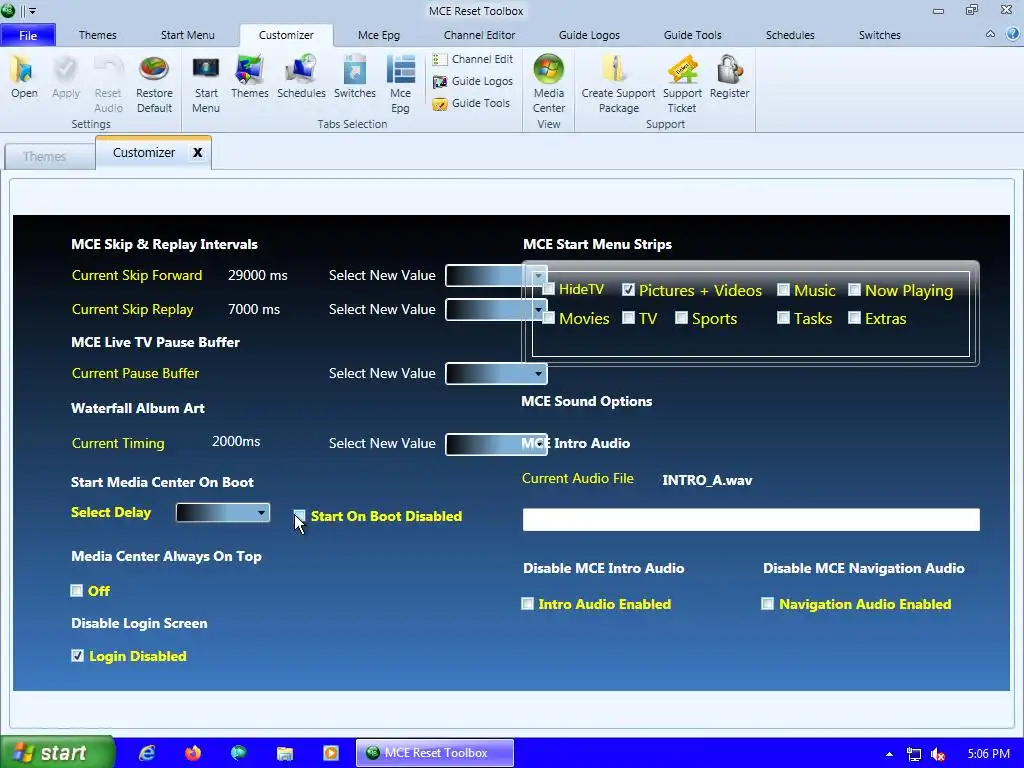The image size is (1024, 768).
Task: Open Waterfall Album Art timing dropdown
Action: [496, 444]
